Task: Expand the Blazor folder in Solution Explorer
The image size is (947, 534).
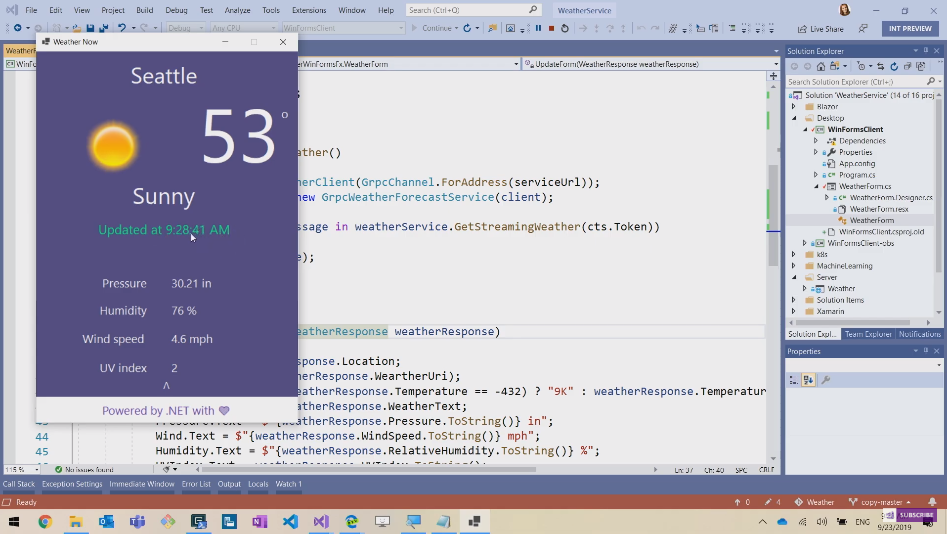Action: pos(794,106)
